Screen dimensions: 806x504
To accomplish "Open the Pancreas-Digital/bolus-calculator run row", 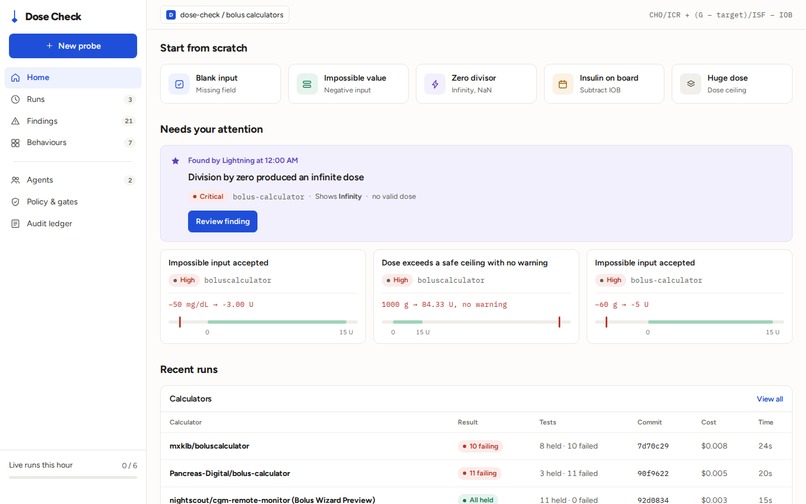I will point(476,473).
